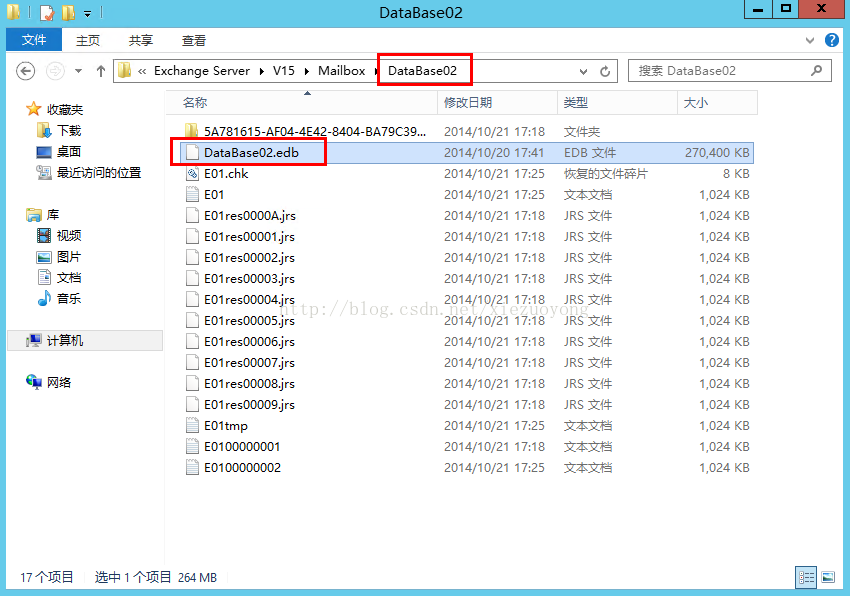850x596 pixels.
Task: Click Exchange Server in the address path
Action: pyautogui.click(x=202, y=71)
